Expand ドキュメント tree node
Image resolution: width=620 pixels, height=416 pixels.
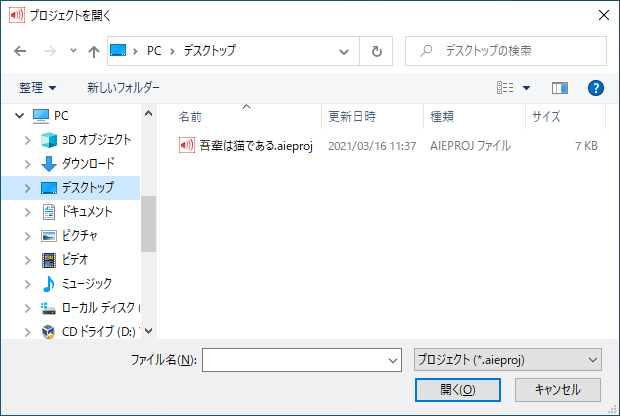27,212
